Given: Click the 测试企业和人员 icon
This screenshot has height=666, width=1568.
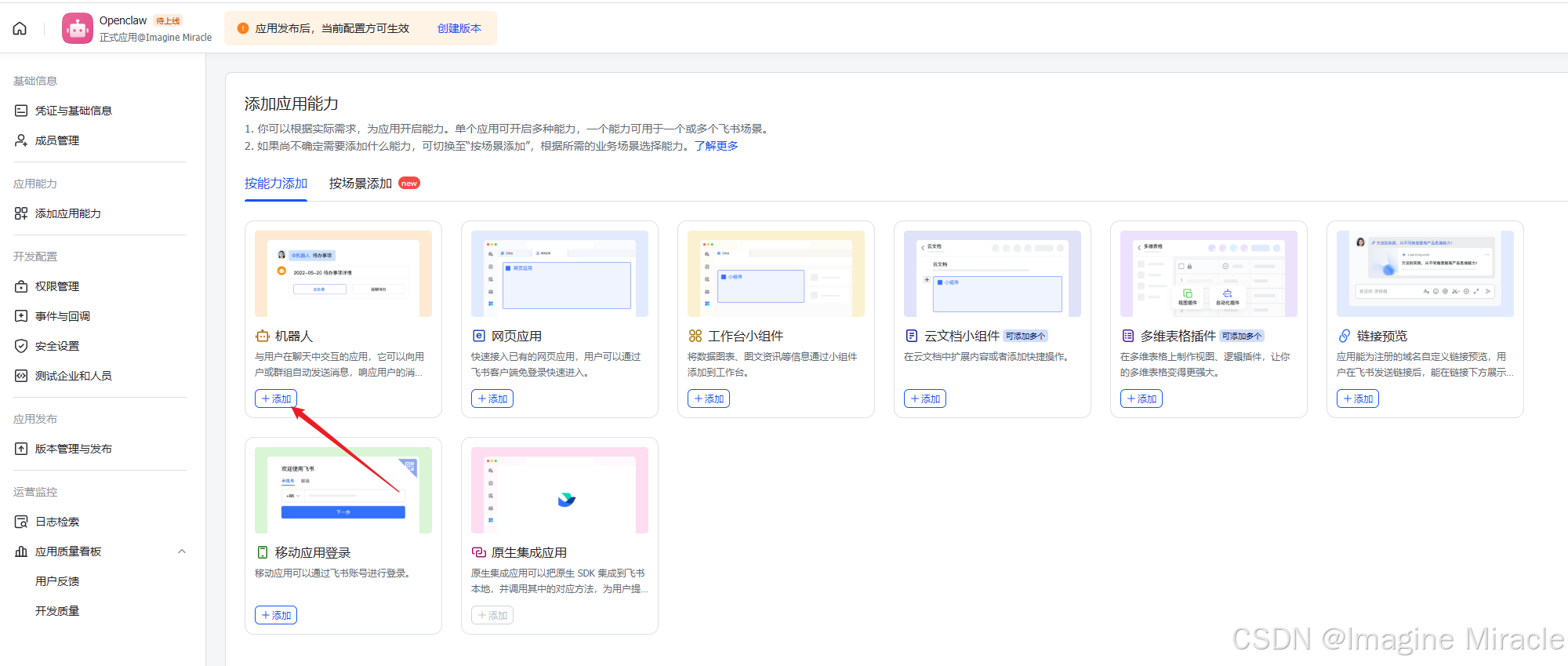Looking at the screenshot, I should [21, 376].
